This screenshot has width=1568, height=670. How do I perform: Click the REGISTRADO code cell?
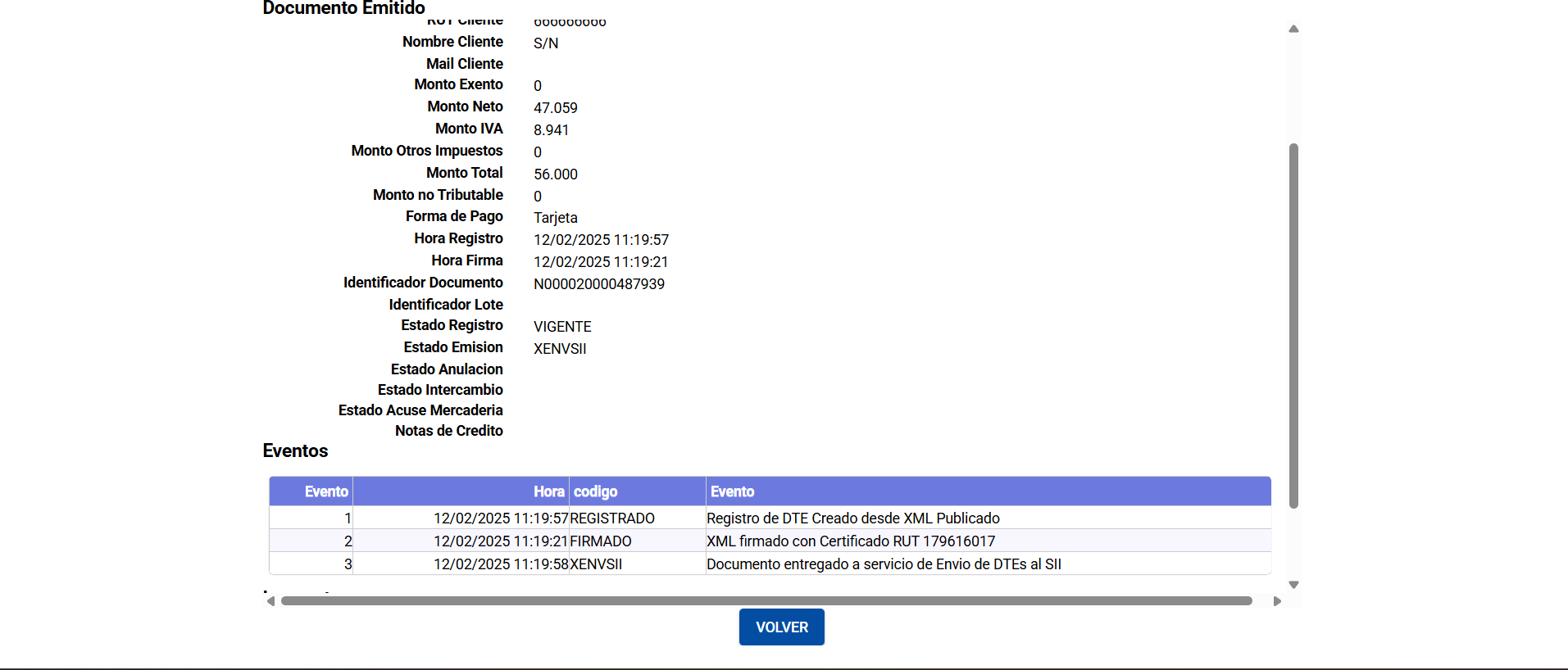pyautogui.click(x=612, y=518)
